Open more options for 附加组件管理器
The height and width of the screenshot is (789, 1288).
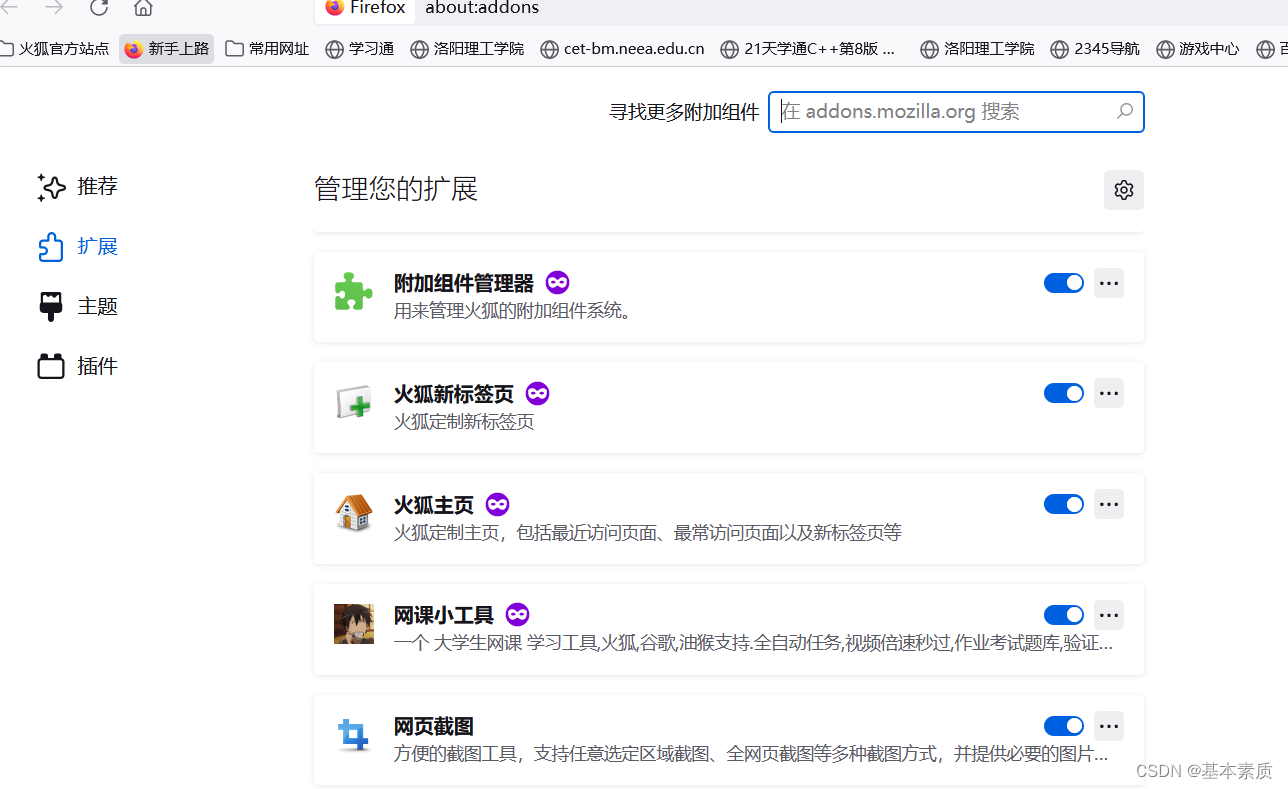click(1109, 283)
